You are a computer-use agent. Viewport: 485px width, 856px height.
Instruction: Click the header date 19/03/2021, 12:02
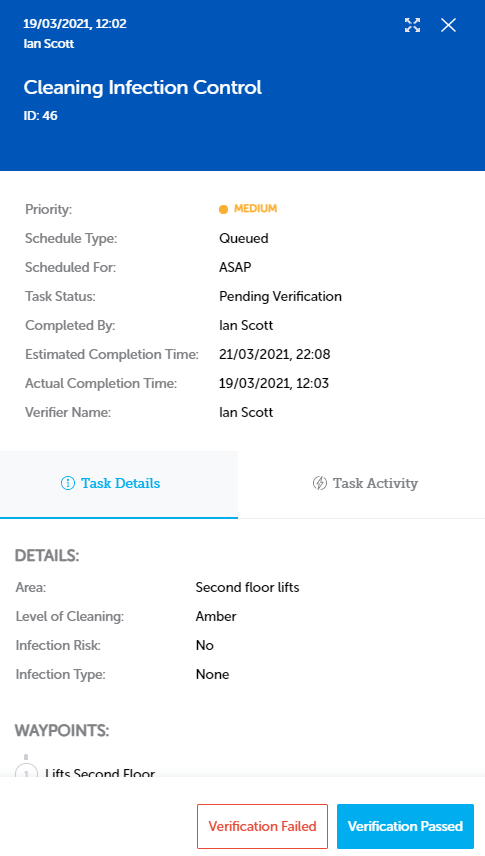(x=75, y=24)
